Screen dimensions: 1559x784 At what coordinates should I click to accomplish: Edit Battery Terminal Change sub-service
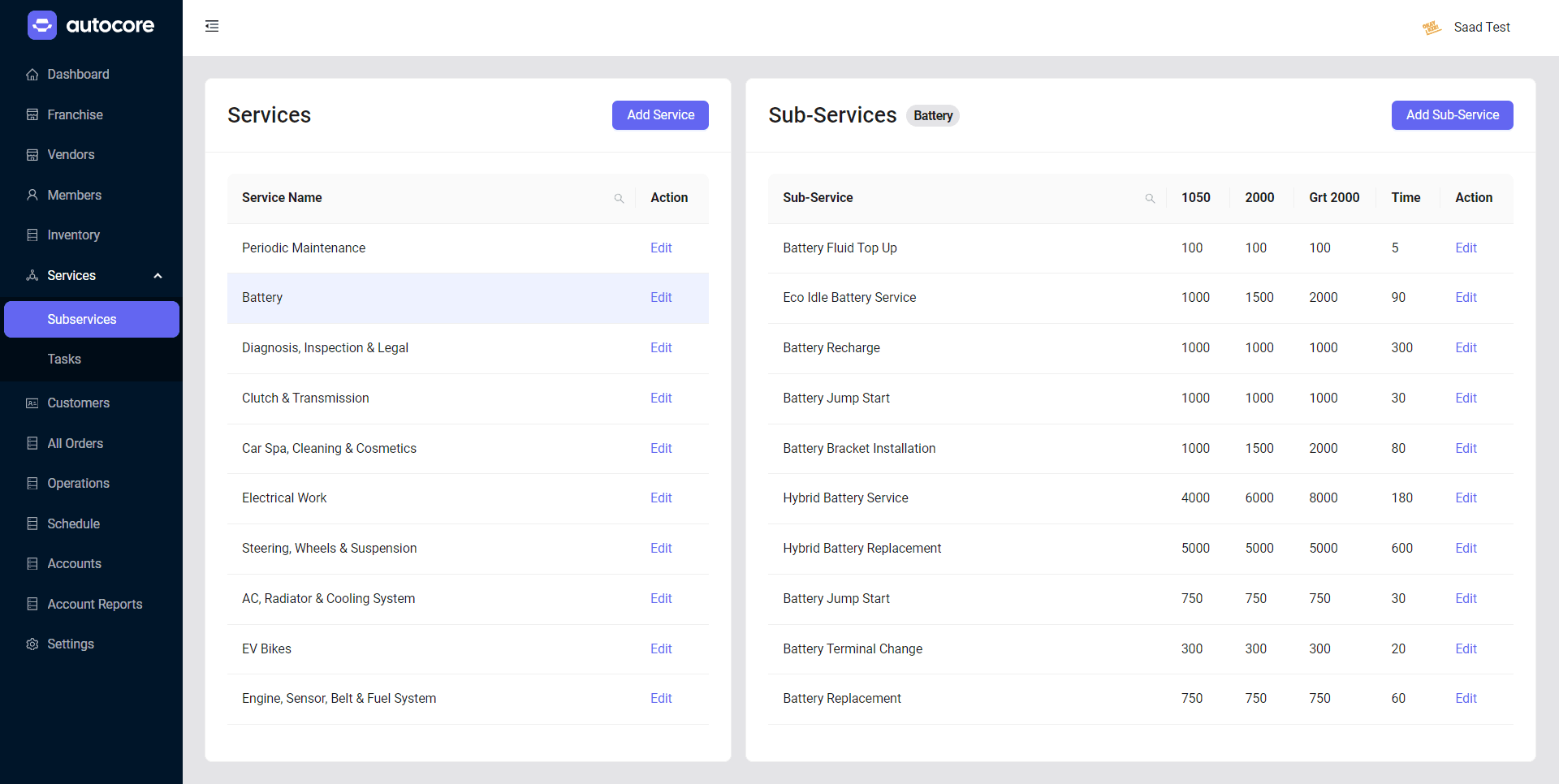[x=1466, y=648]
